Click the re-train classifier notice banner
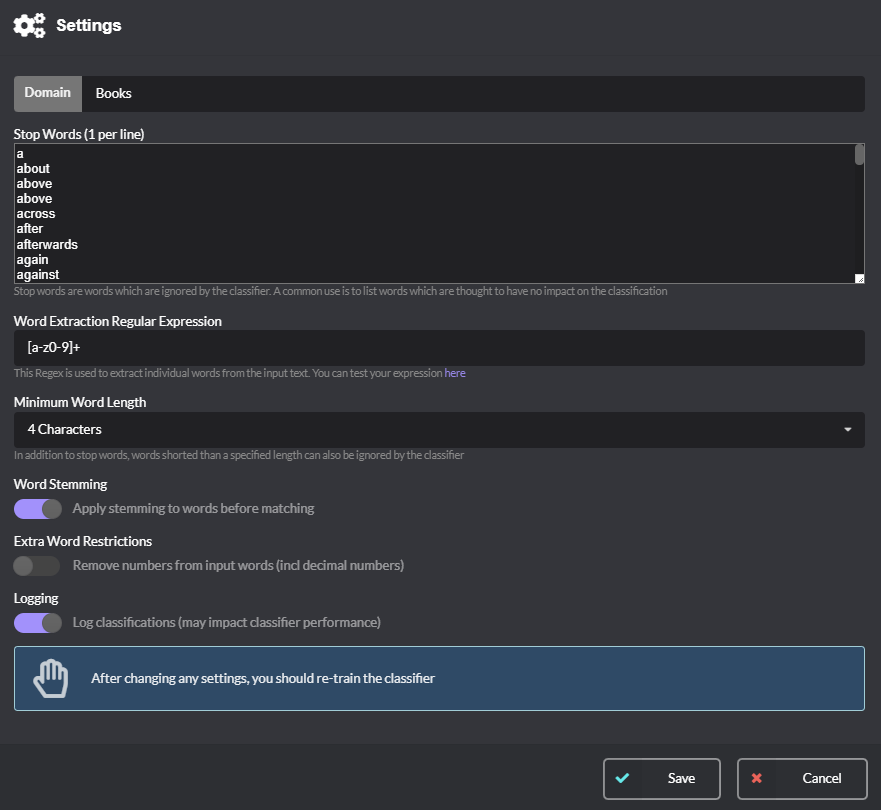The width and height of the screenshot is (881, 810). (439, 678)
